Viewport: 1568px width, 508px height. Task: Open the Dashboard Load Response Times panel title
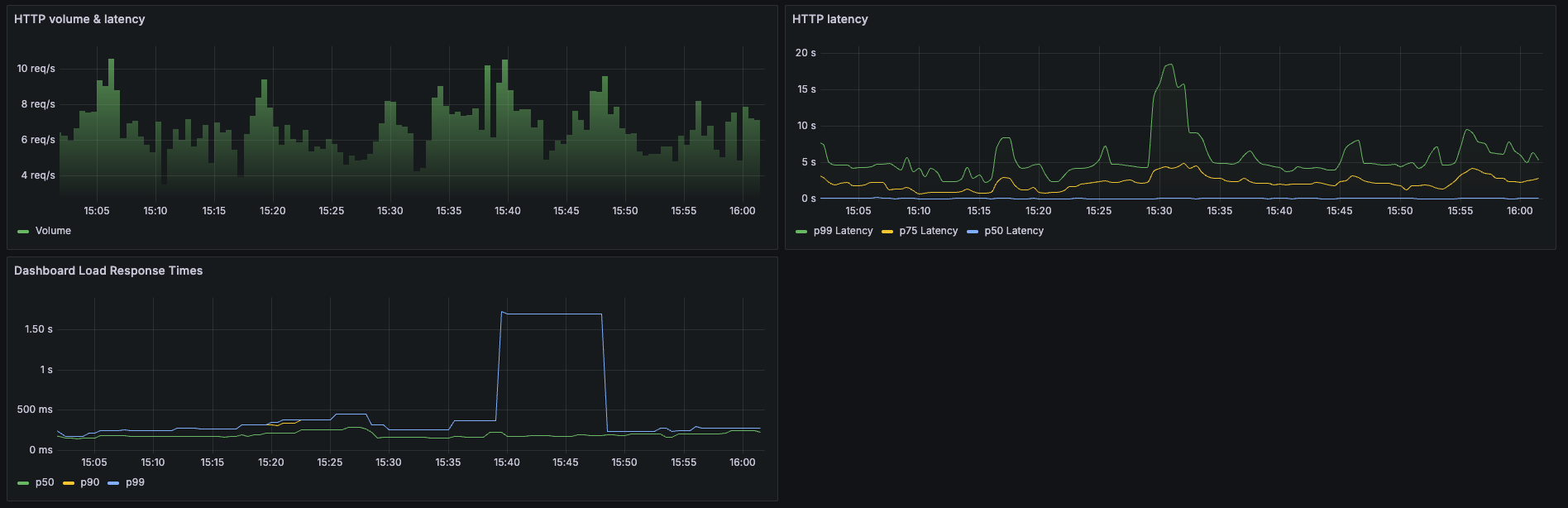[108, 271]
